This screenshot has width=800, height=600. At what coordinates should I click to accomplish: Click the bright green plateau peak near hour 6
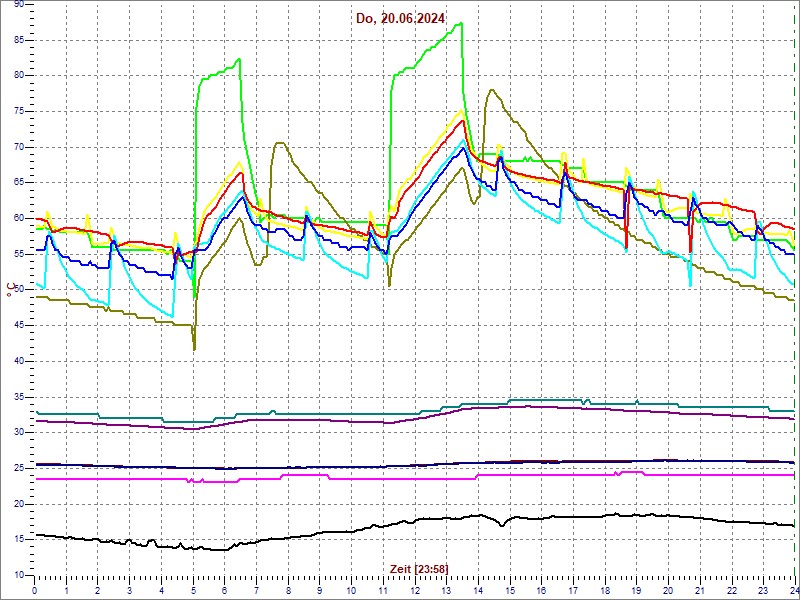pyautogui.click(x=239, y=59)
